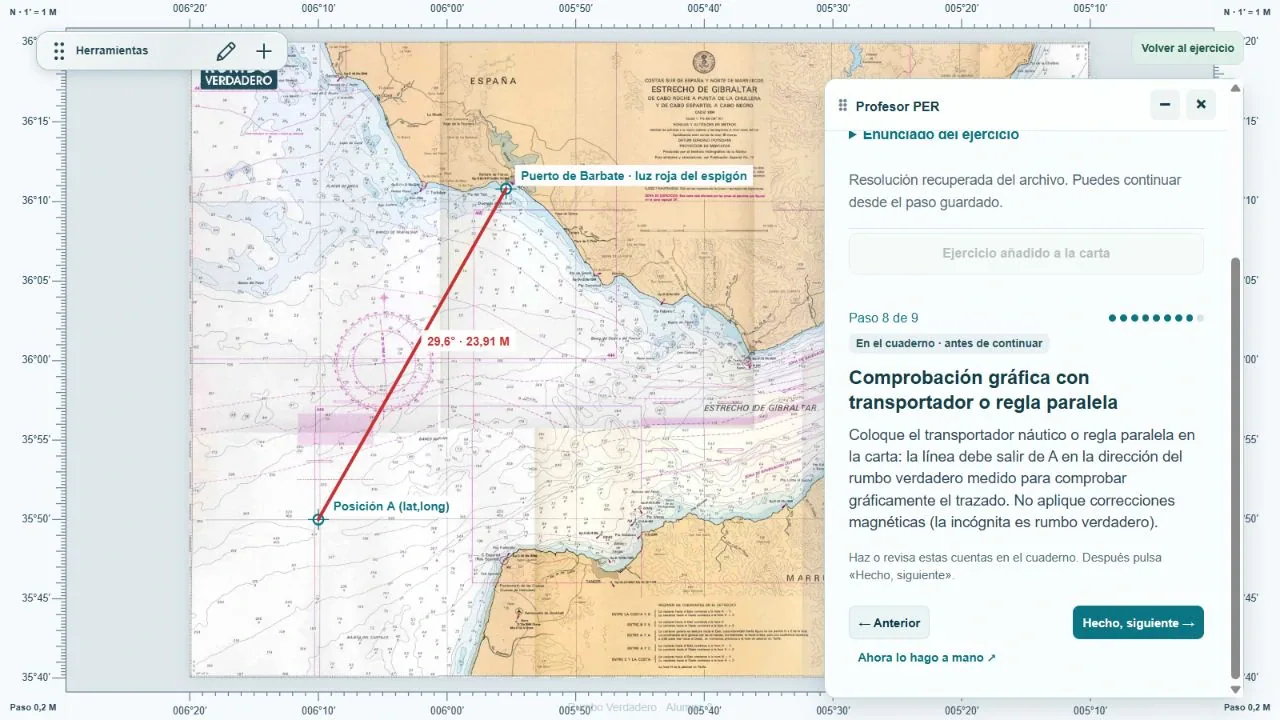
Task: Click Volver al ejercicio button
Action: click(x=1188, y=48)
